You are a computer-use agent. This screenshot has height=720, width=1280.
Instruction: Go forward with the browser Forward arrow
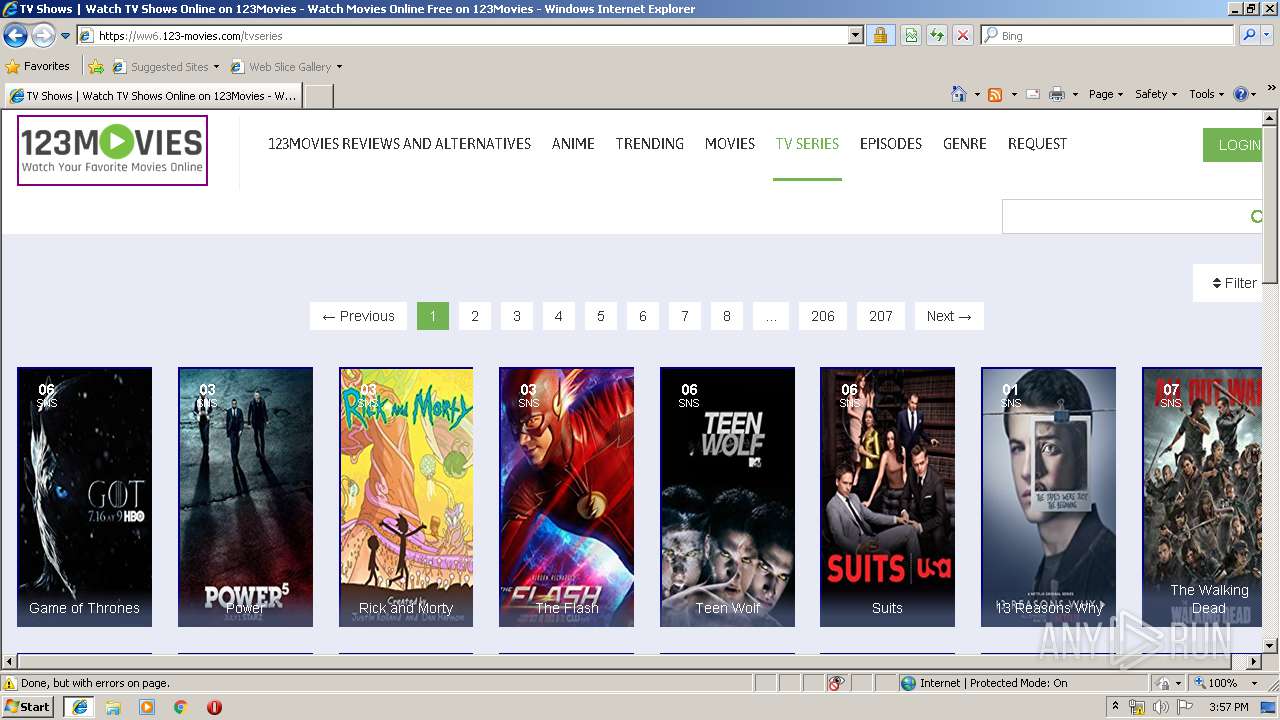[43, 36]
